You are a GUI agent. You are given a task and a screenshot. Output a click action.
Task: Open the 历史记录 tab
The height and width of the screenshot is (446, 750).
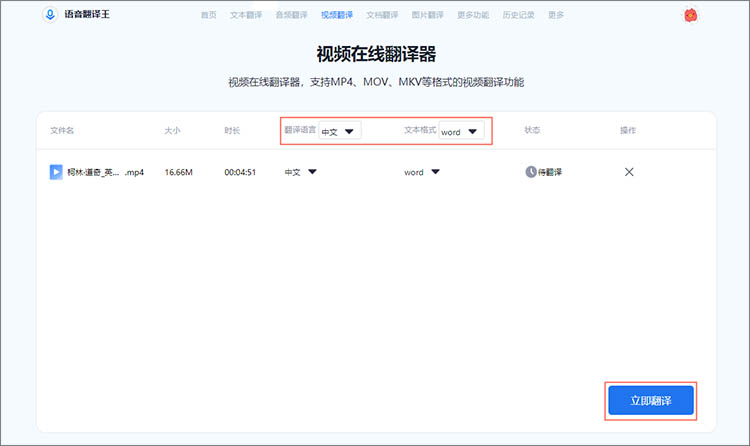(x=518, y=15)
